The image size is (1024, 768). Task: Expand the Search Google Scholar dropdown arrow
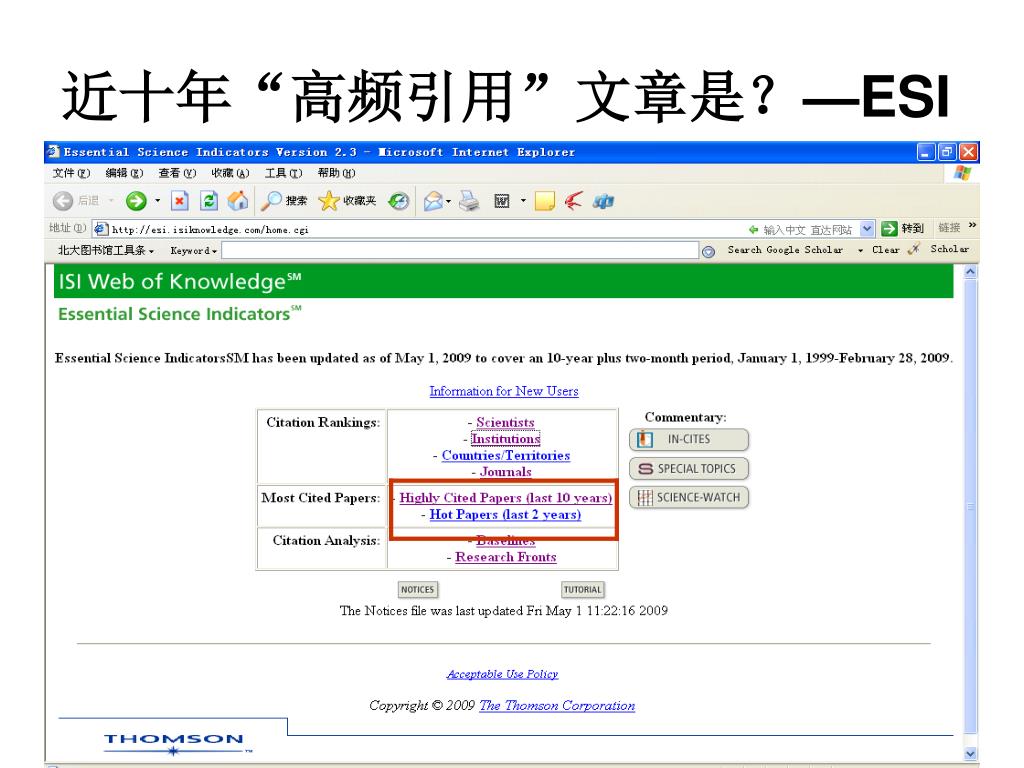(860, 250)
